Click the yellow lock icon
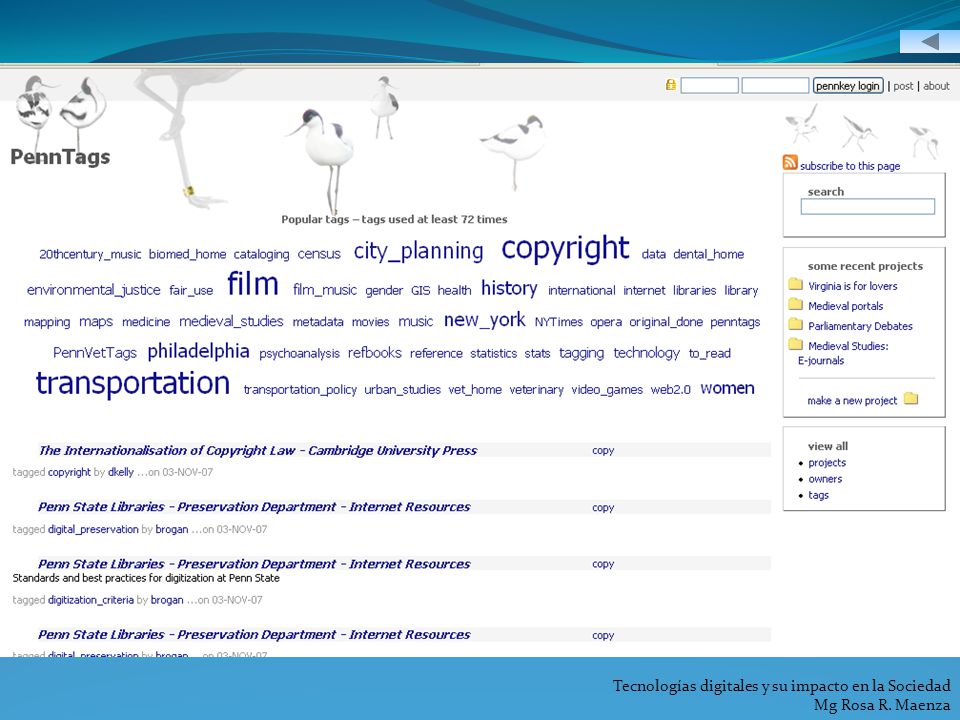The image size is (960, 720). tap(671, 85)
